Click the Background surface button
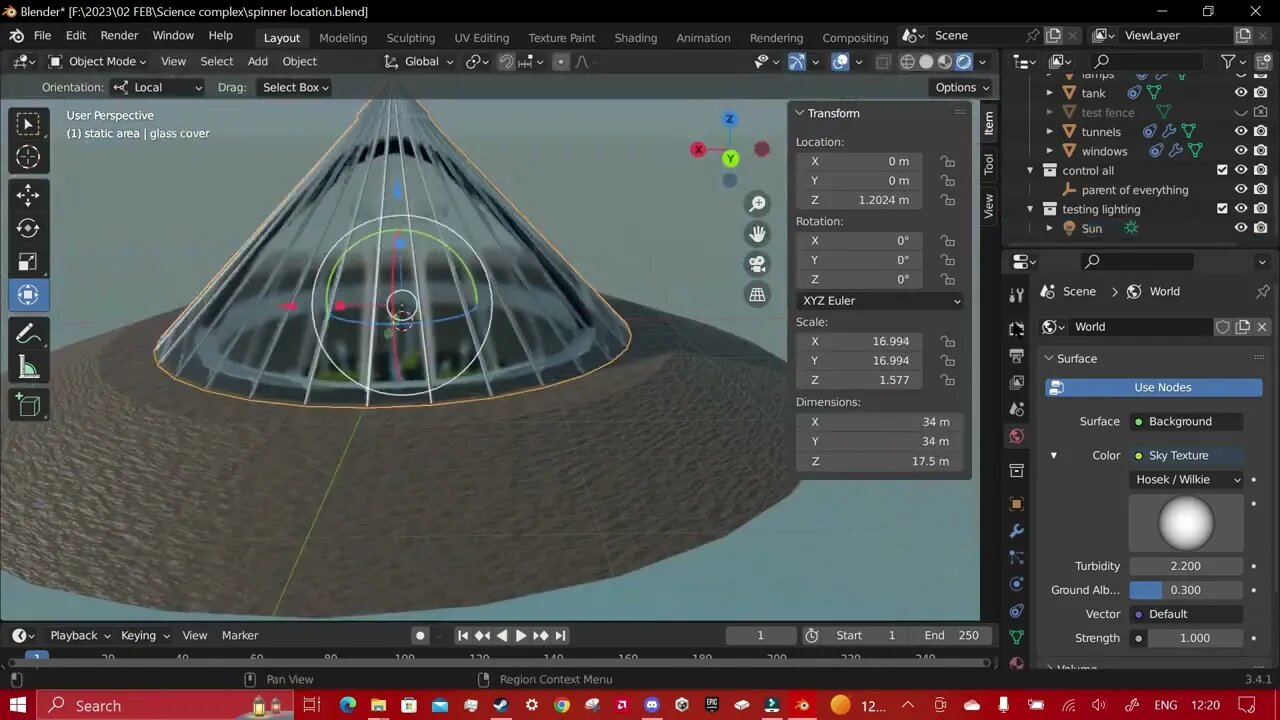 (1187, 422)
